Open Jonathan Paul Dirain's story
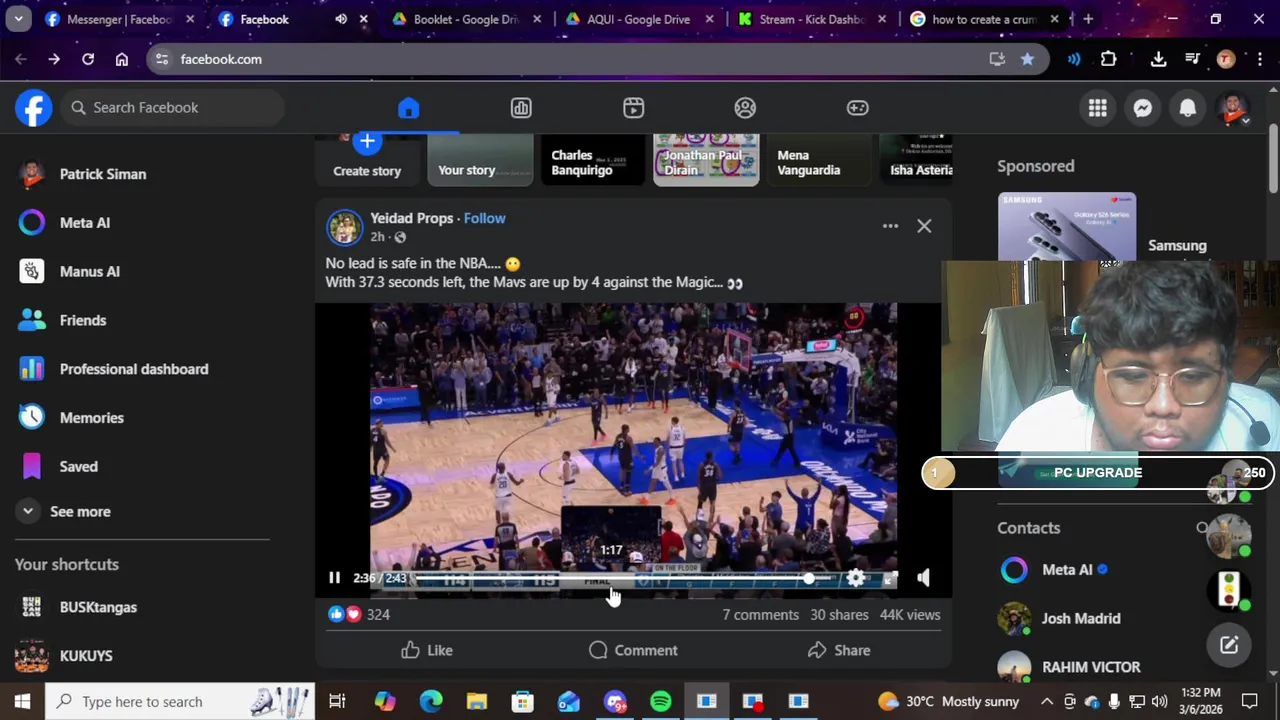This screenshot has height=720, width=1280. [x=706, y=160]
